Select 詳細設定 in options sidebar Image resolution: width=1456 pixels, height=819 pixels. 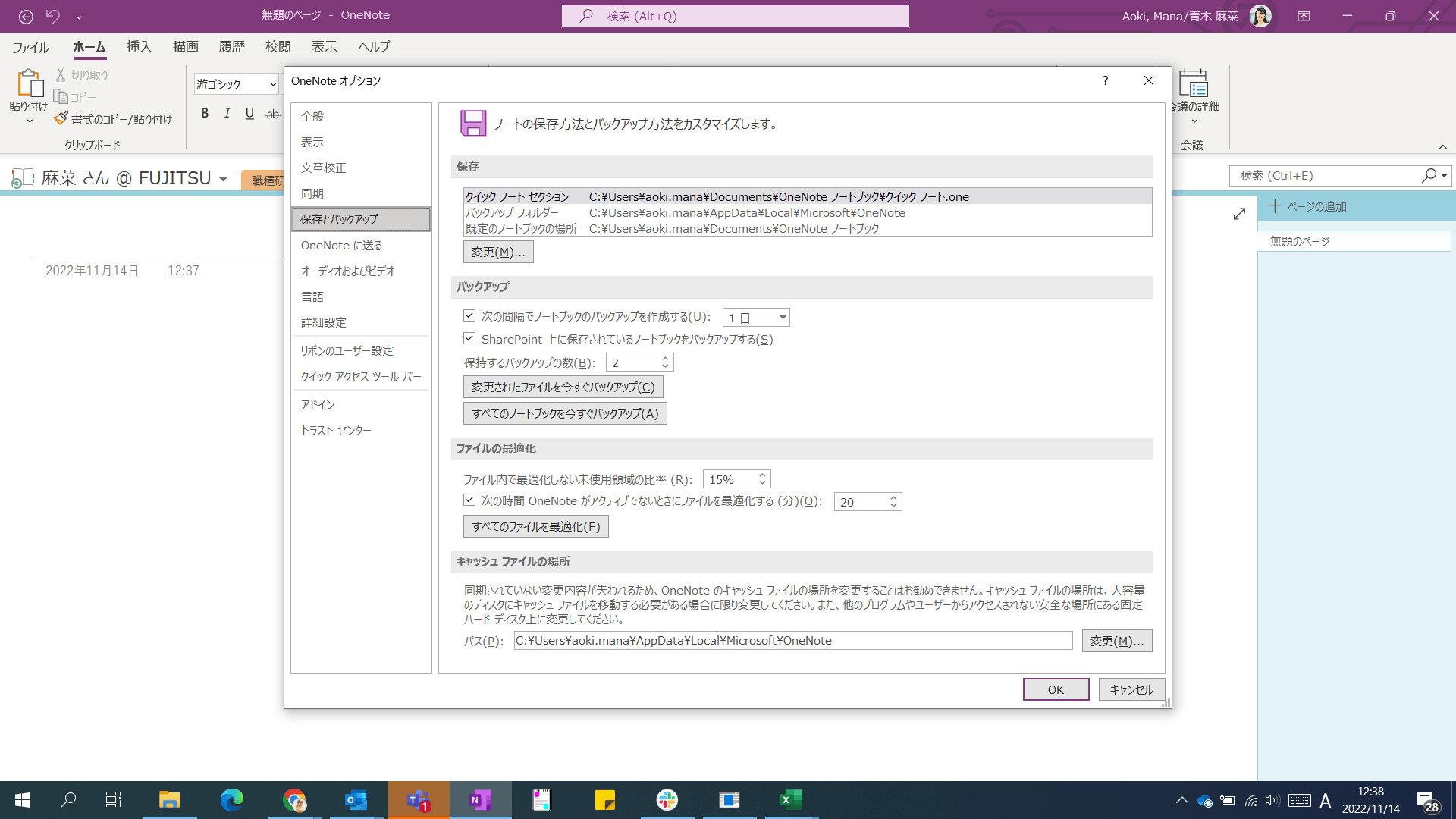[361, 322]
